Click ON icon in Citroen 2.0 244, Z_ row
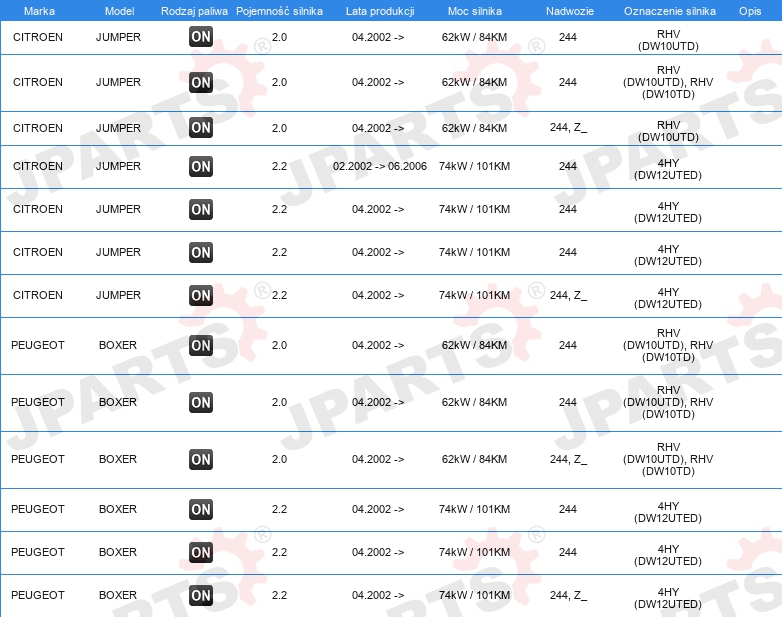The height and width of the screenshot is (617, 782). [201, 128]
